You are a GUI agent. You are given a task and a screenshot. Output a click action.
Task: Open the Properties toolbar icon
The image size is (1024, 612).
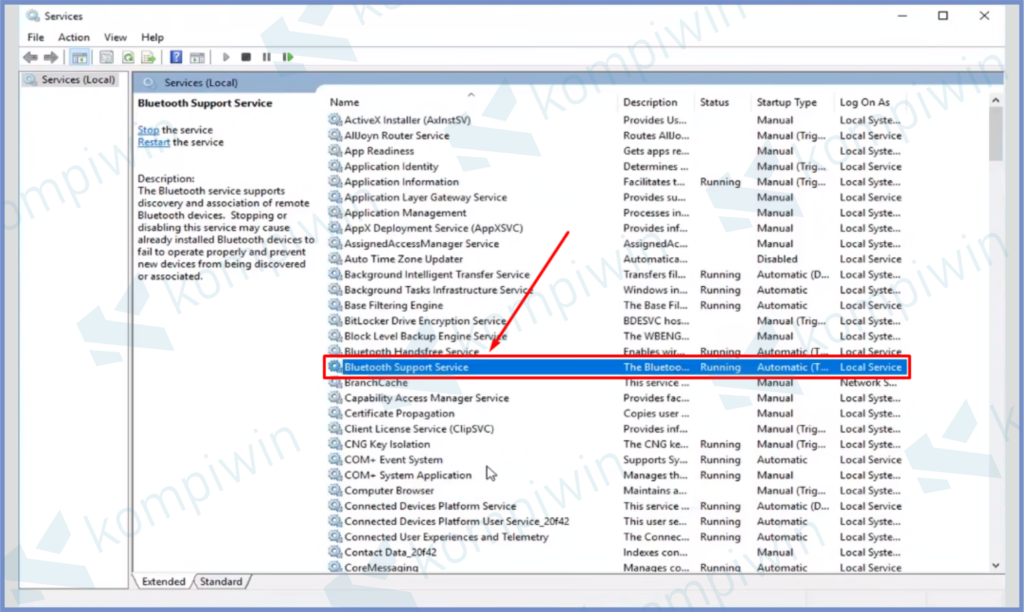(x=105, y=58)
